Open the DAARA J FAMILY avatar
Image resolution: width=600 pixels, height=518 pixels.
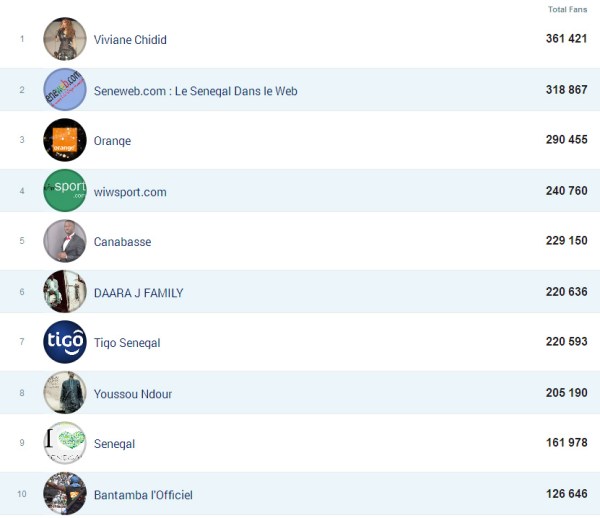65,292
